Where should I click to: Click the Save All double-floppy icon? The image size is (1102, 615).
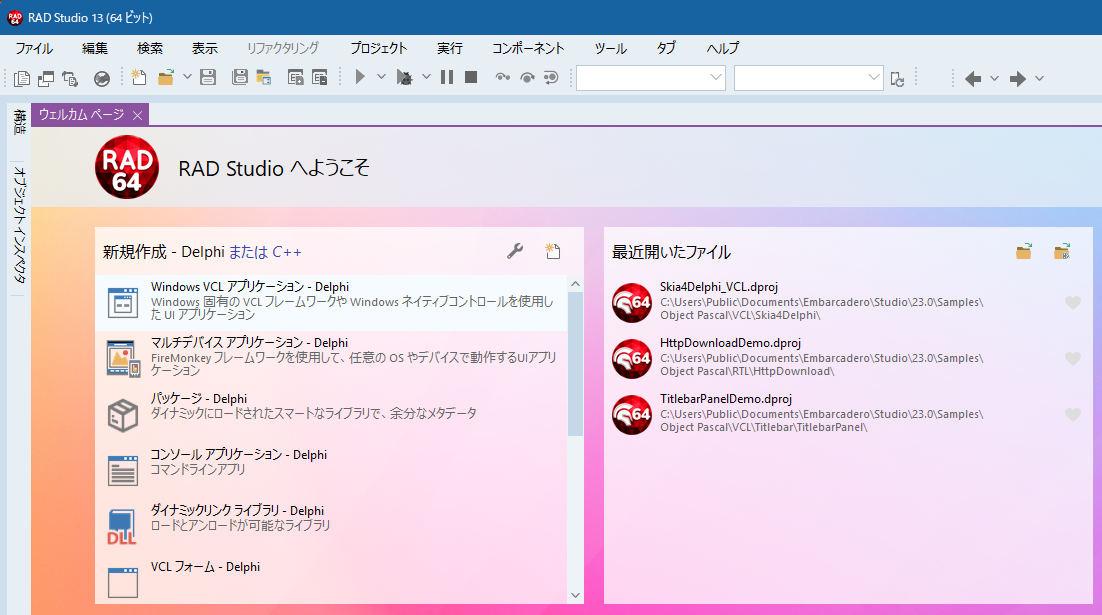click(240, 77)
